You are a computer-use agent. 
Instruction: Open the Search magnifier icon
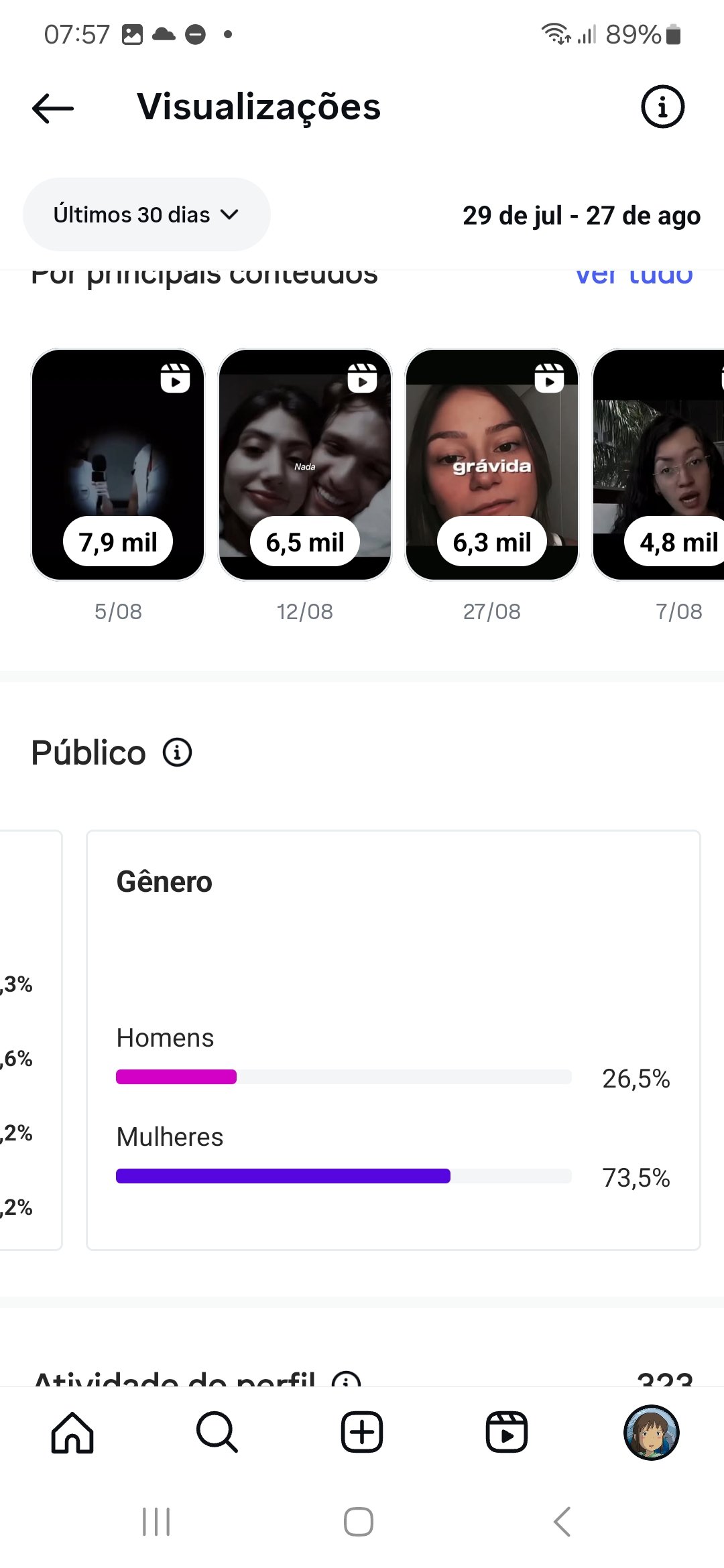(217, 1432)
